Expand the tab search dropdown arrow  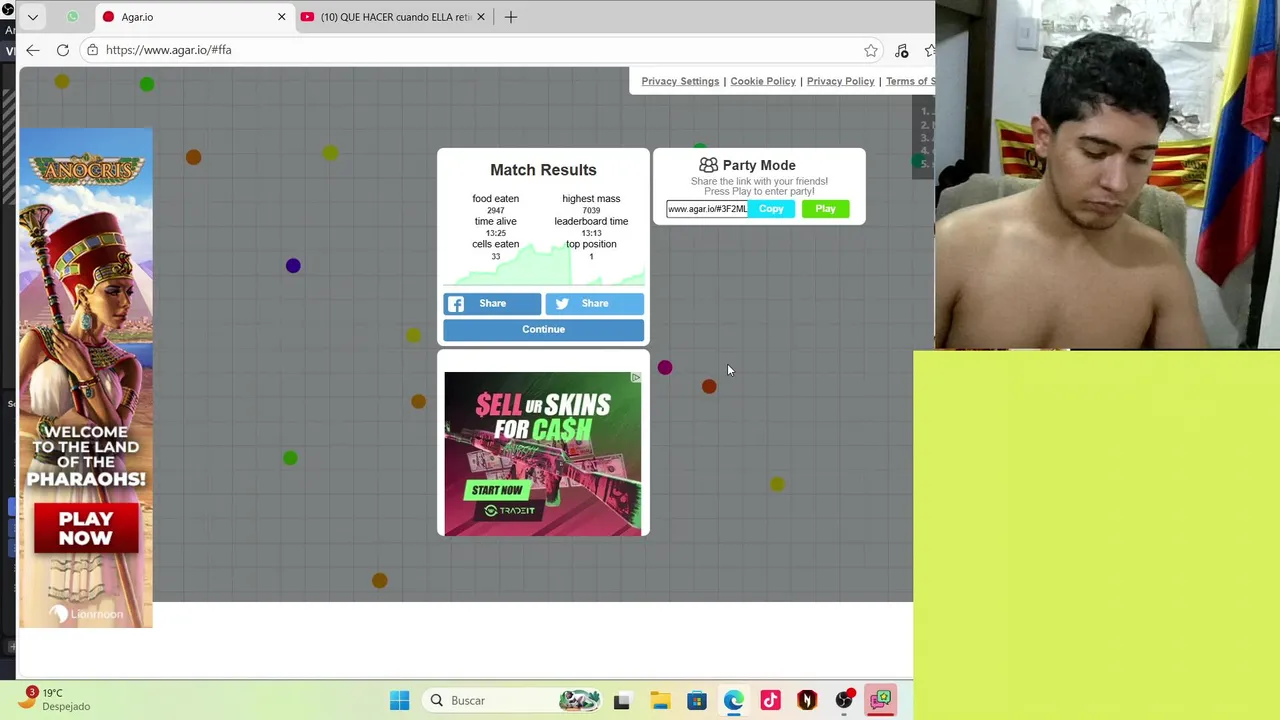pyautogui.click(x=33, y=17)
